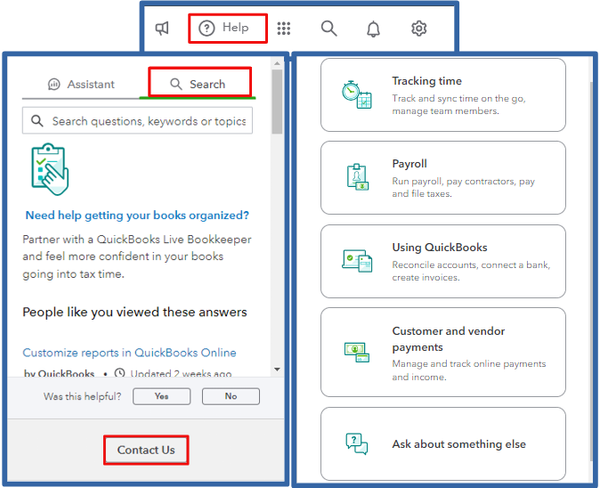Select the Using QuickBooks topic card
The image size is (600, 488).
point(443,261)
